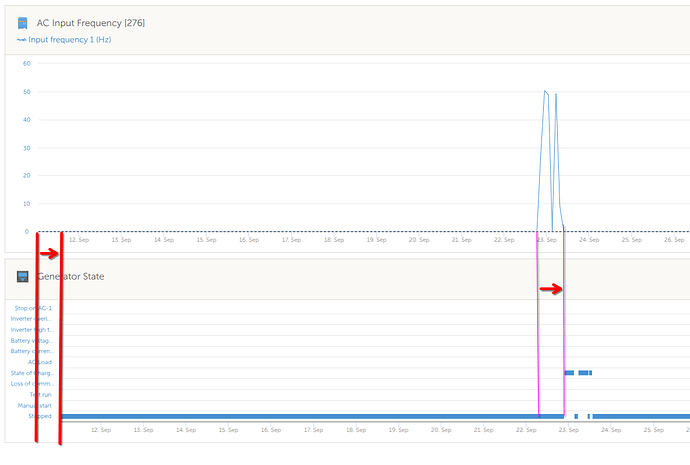
Task: Click the 17. Sep tick on frequency chart
Action: pos(292,240)
